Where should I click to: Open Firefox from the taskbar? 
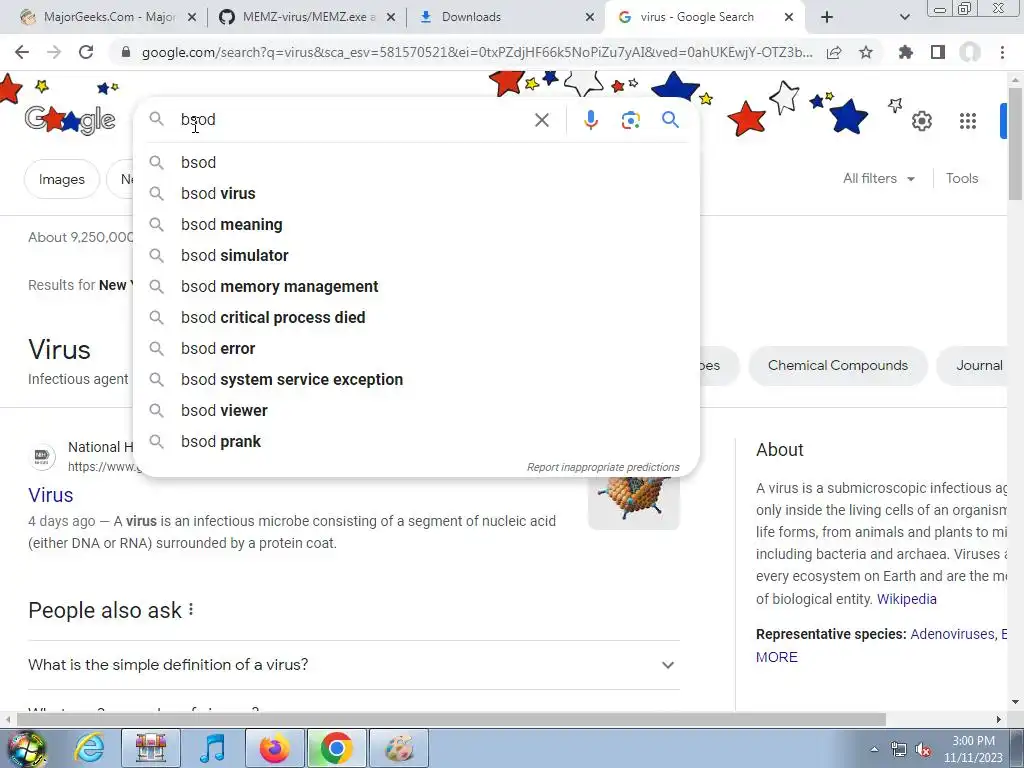coord(275,748)
